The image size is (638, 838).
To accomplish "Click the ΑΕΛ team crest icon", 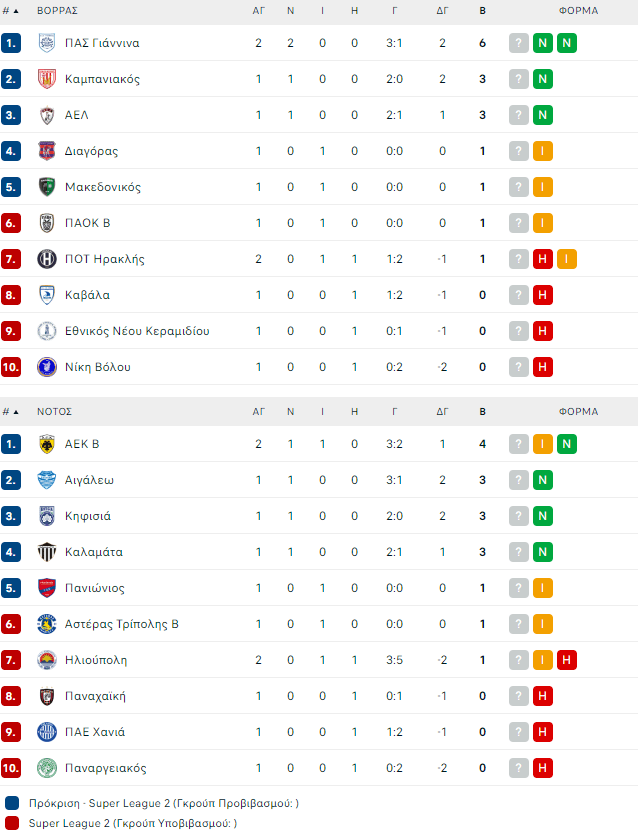I will [46, 115].
